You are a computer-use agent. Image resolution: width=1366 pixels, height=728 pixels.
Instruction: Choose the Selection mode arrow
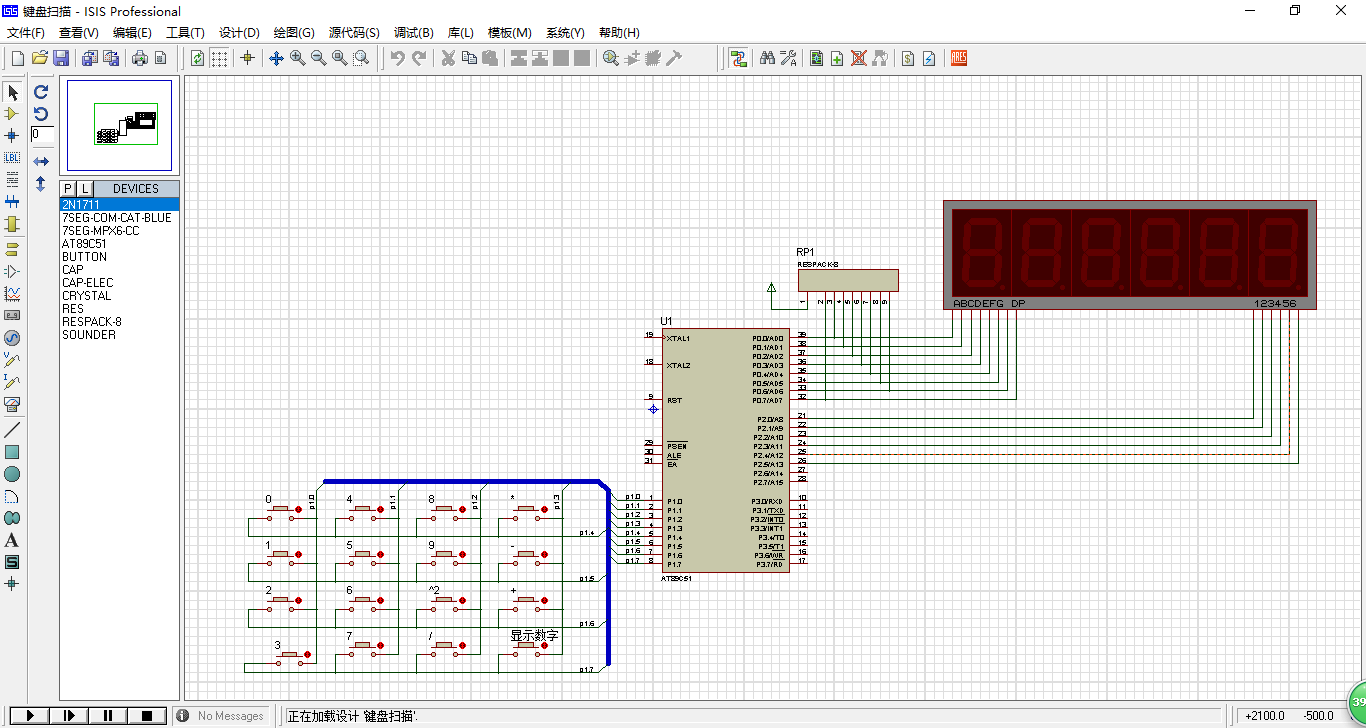point(12,92)
